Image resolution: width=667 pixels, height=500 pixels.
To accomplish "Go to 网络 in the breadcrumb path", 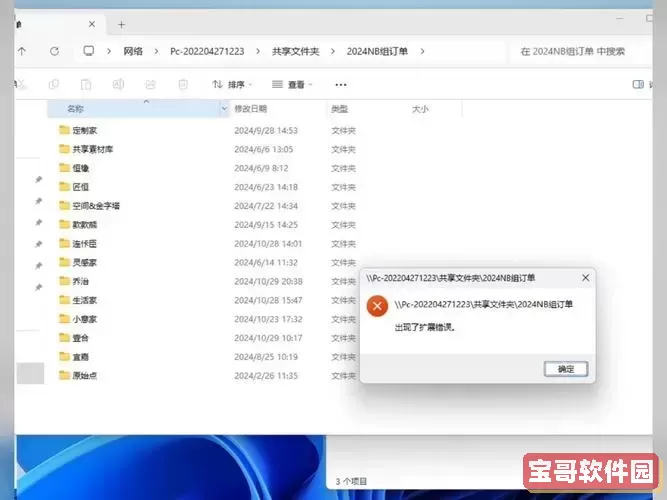I will tap(133, 51).
